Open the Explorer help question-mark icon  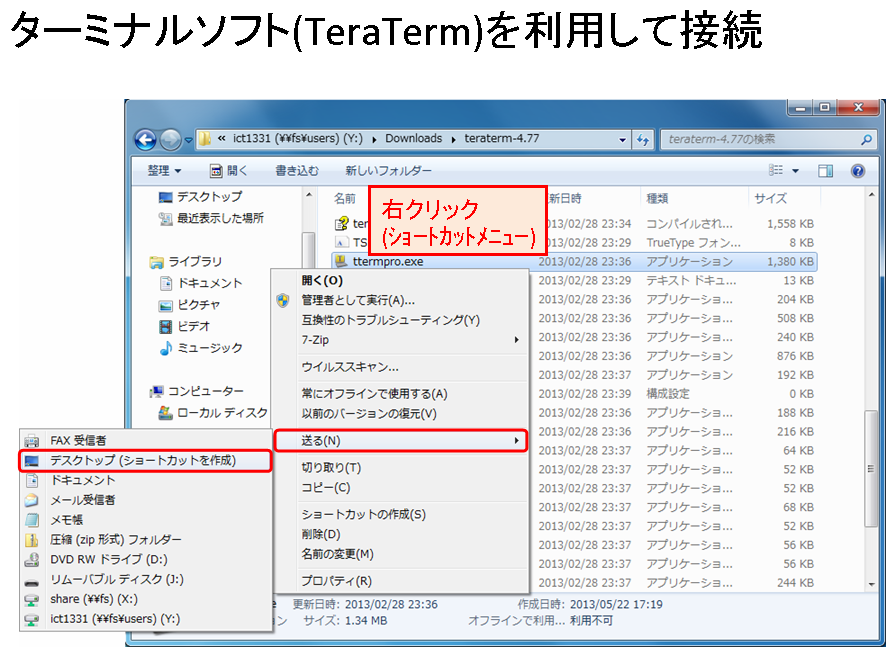(x=858, y=171)
